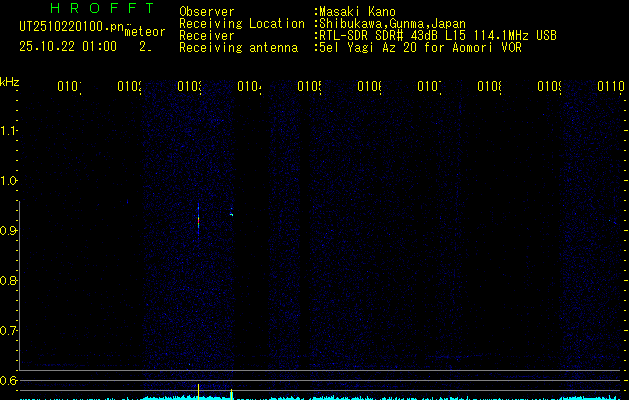Screen dimensions: 629x400
Task: Click the 0105 time marker
Action: (x=309, y=86)
